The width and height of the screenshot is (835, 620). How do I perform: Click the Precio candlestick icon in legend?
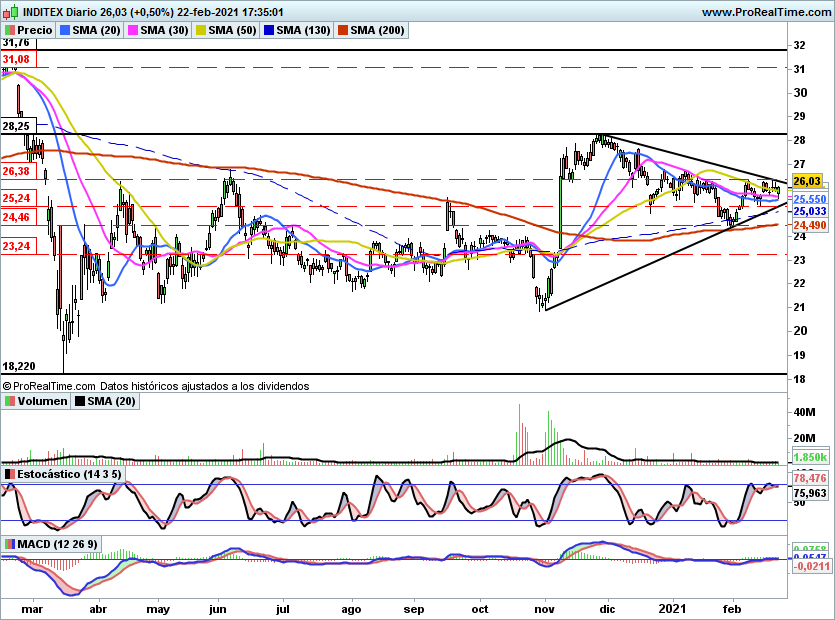pyautogui.click(x=9, y=30)
